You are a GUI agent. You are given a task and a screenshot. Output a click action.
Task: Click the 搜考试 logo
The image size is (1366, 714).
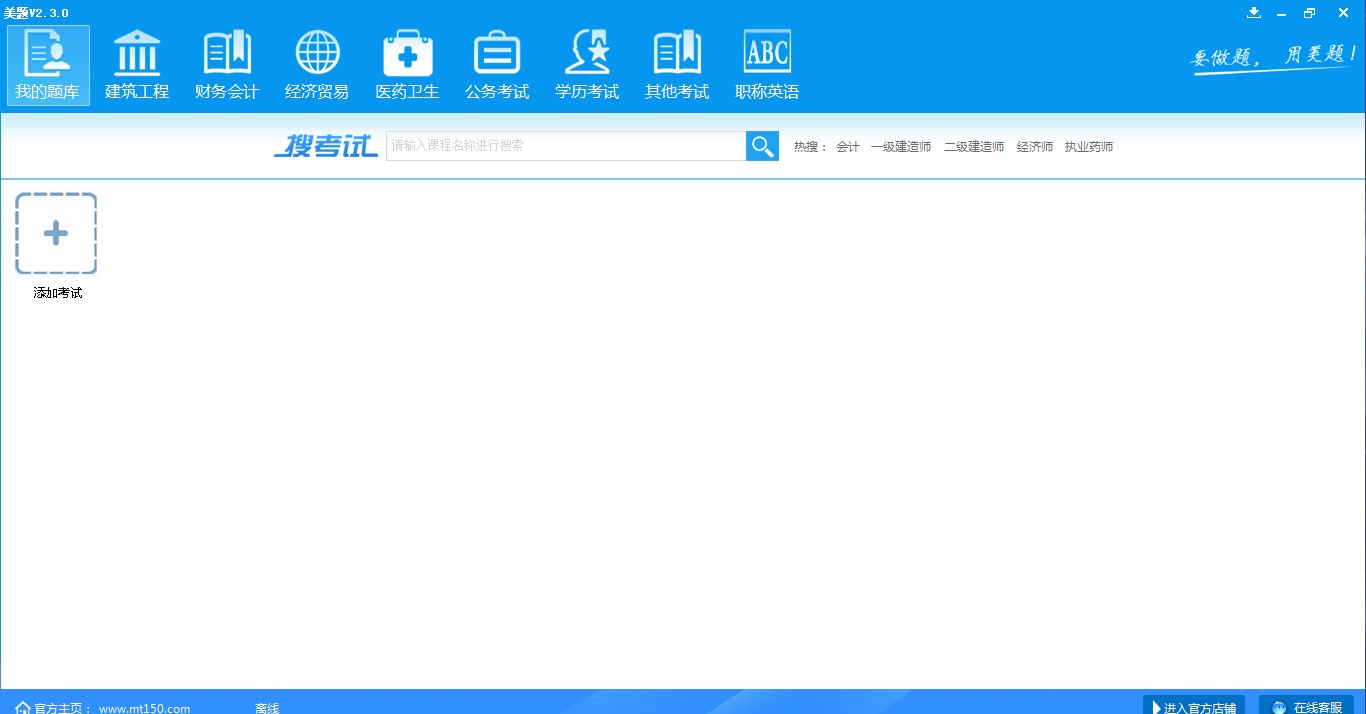pyautogui.click(x=326, y=146)
